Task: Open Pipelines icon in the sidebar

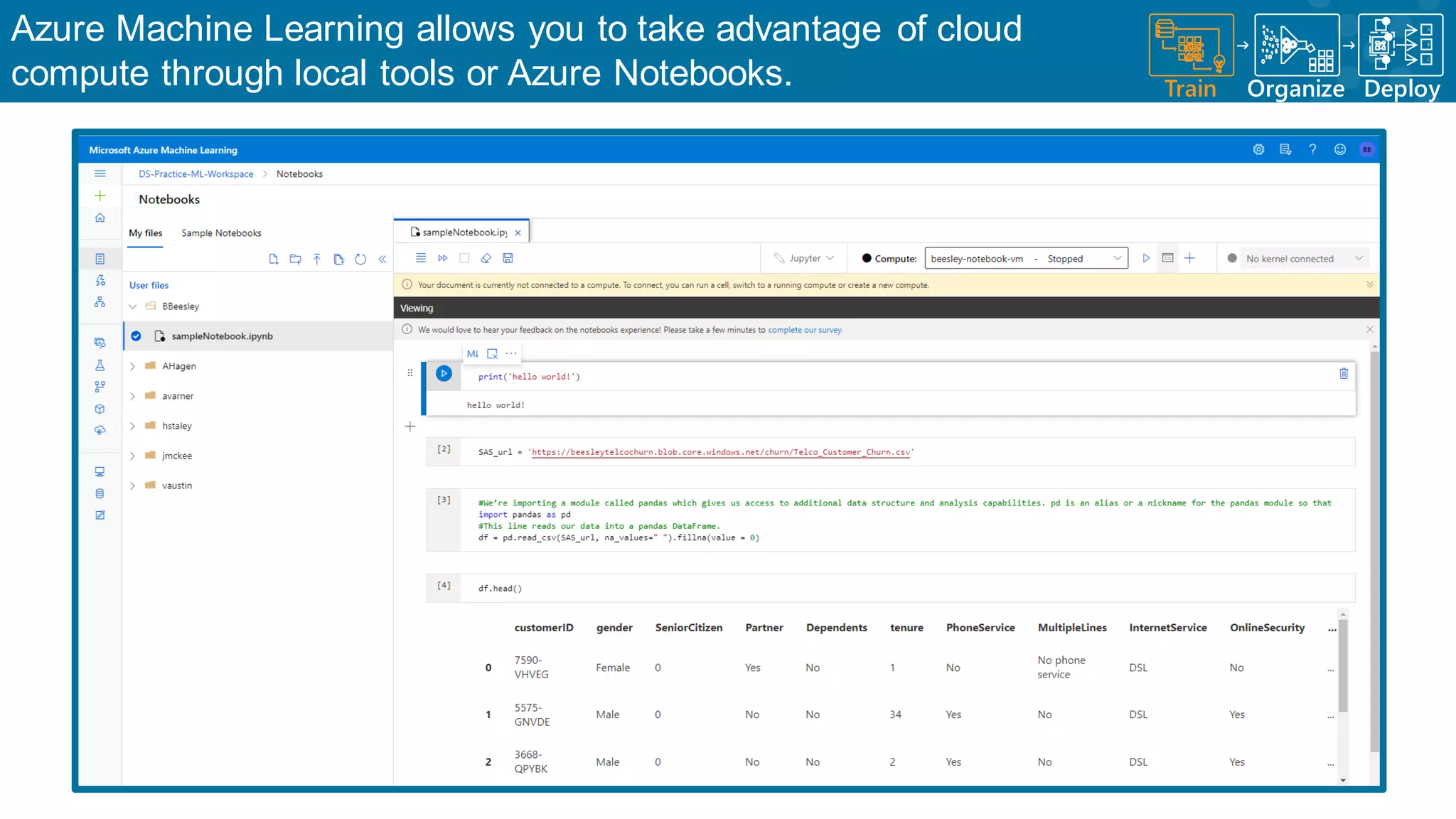Action: coord(100,387)
